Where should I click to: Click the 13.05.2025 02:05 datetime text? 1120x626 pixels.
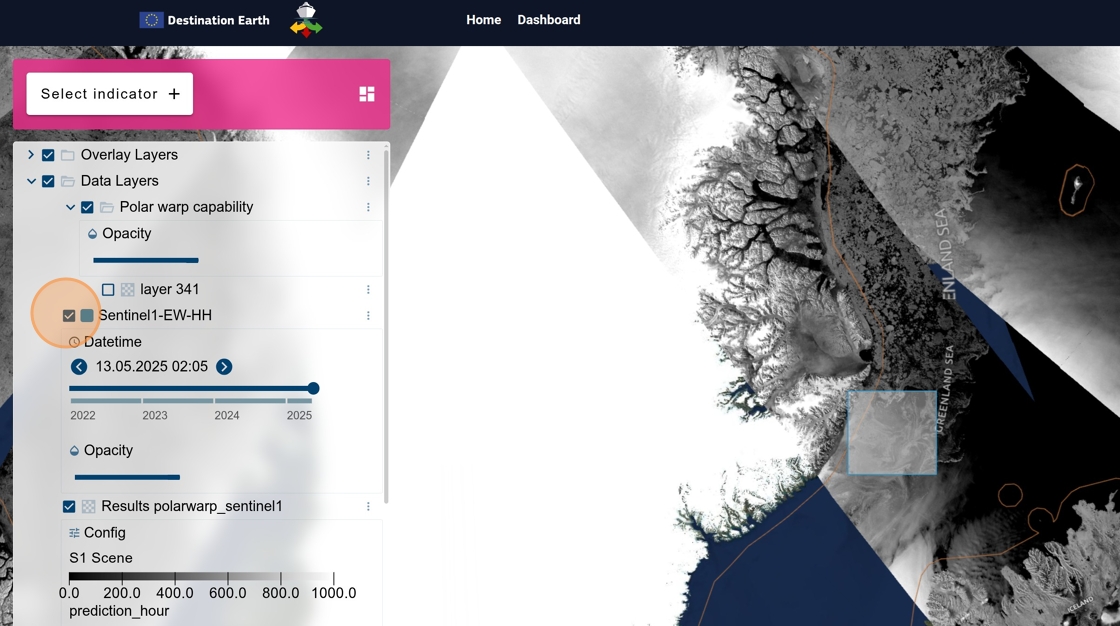(x=151, y=367)
